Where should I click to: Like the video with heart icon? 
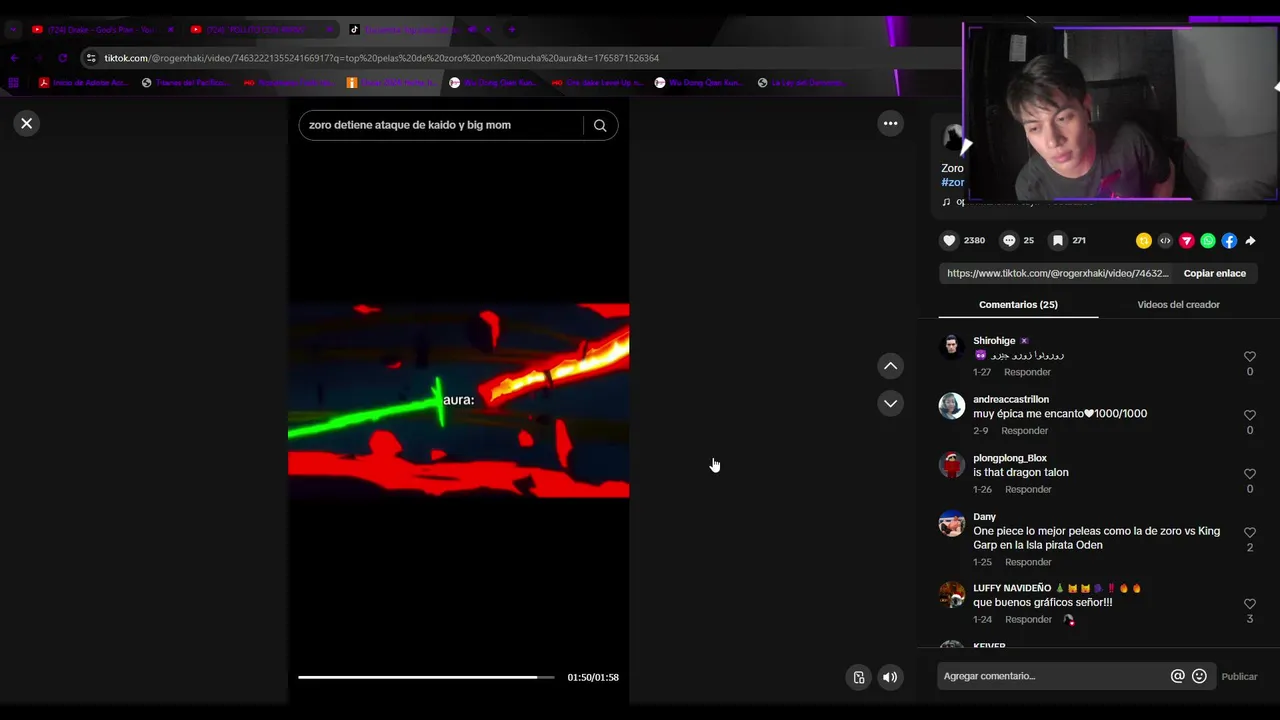click(949, 240)
